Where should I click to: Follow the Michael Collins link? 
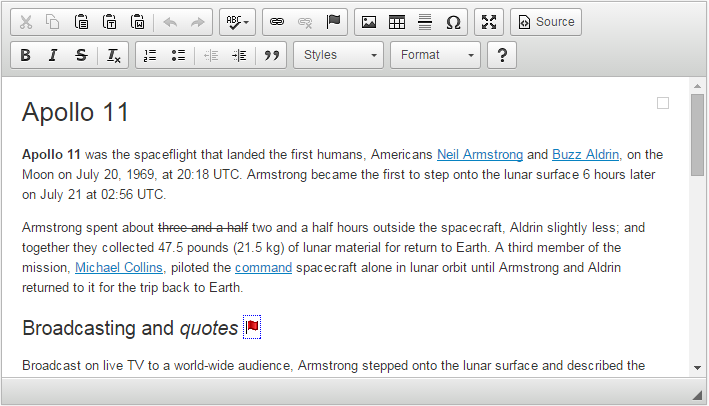[x=118, y=268]
